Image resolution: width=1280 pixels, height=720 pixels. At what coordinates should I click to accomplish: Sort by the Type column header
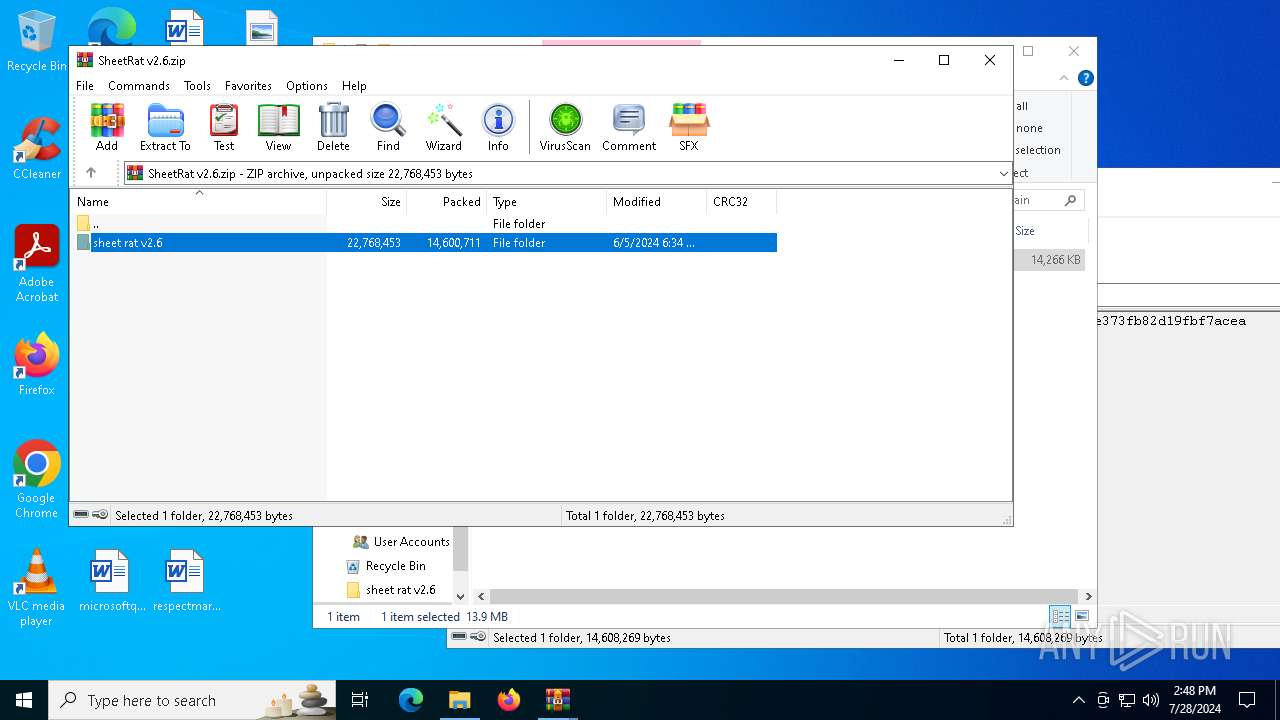click(547, 201)
